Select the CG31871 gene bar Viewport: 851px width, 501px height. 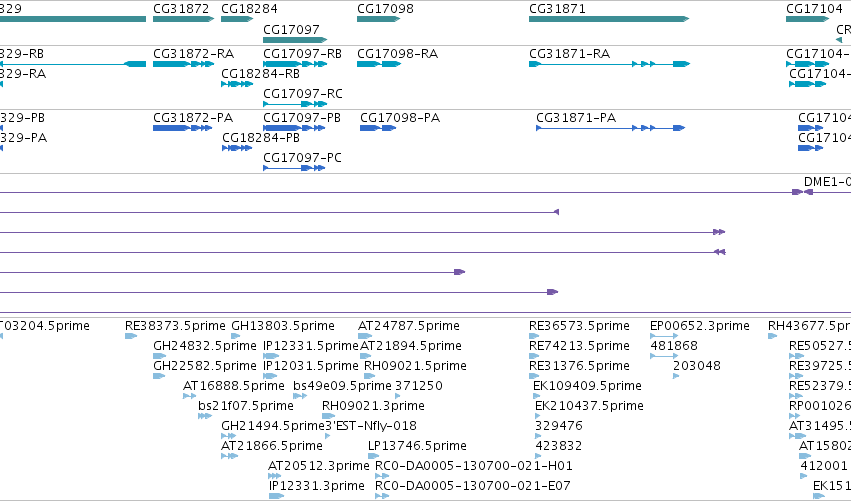(609, 19)
